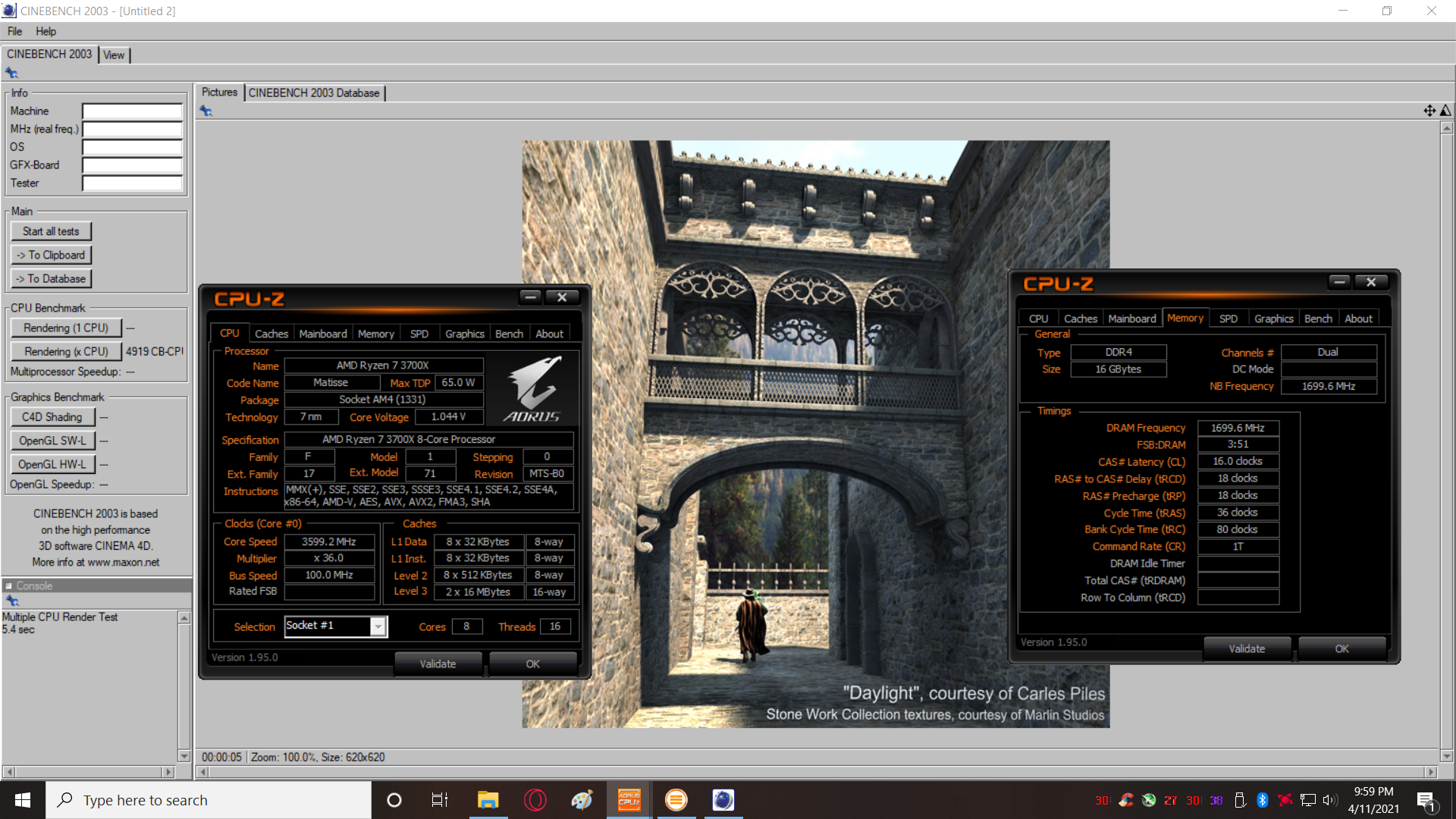Click Validate in left CPU-Z window

tap(438, 664)
